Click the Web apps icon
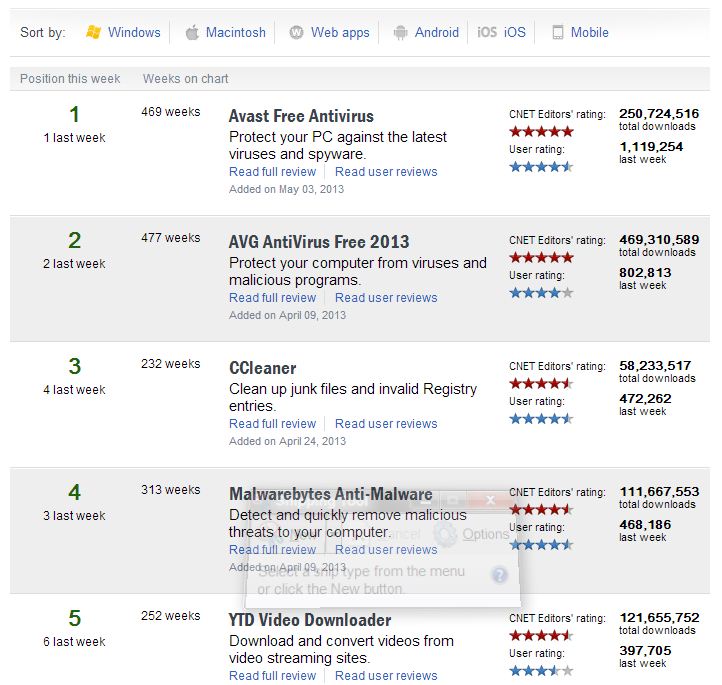 pos(296,32)
